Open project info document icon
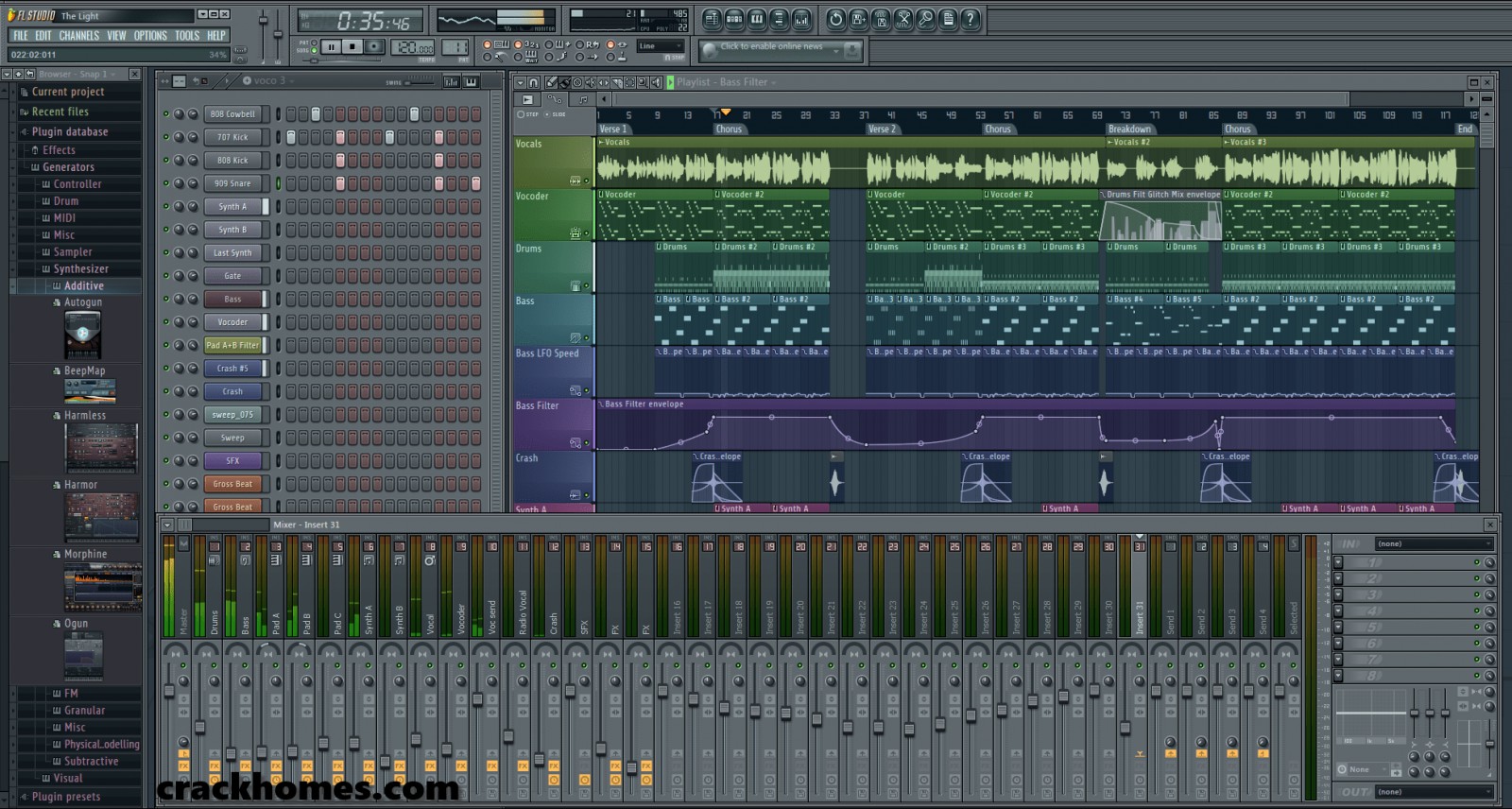Viewport: 1512px width, 809px height. [x=950, y=19]
